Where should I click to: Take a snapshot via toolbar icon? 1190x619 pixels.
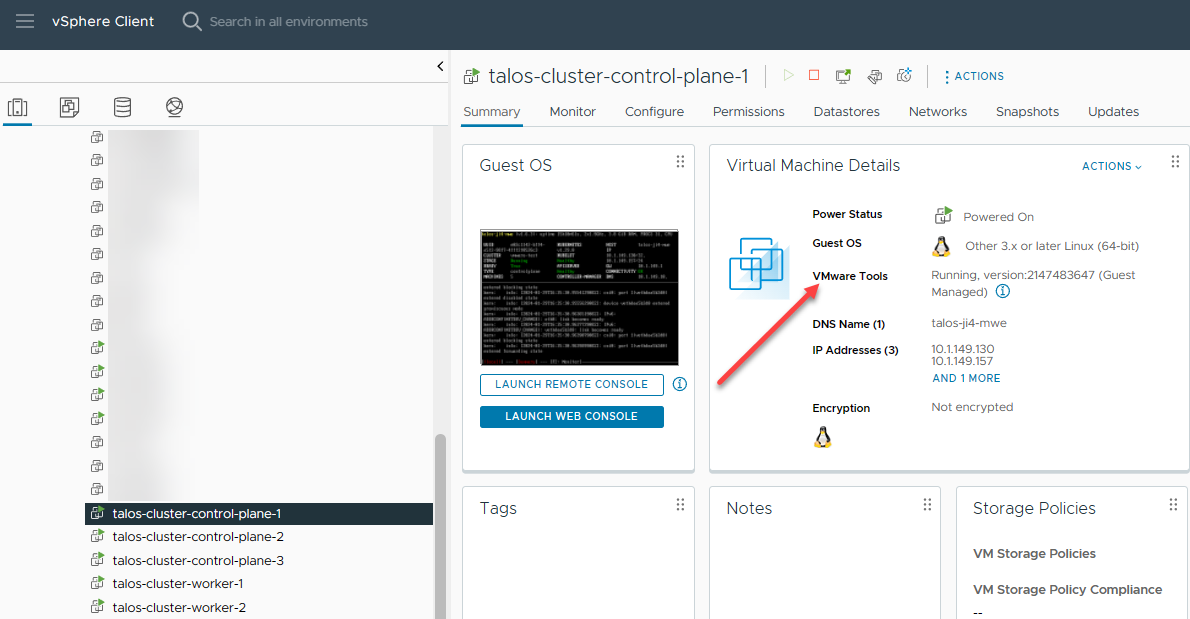[x=904, y=75]
